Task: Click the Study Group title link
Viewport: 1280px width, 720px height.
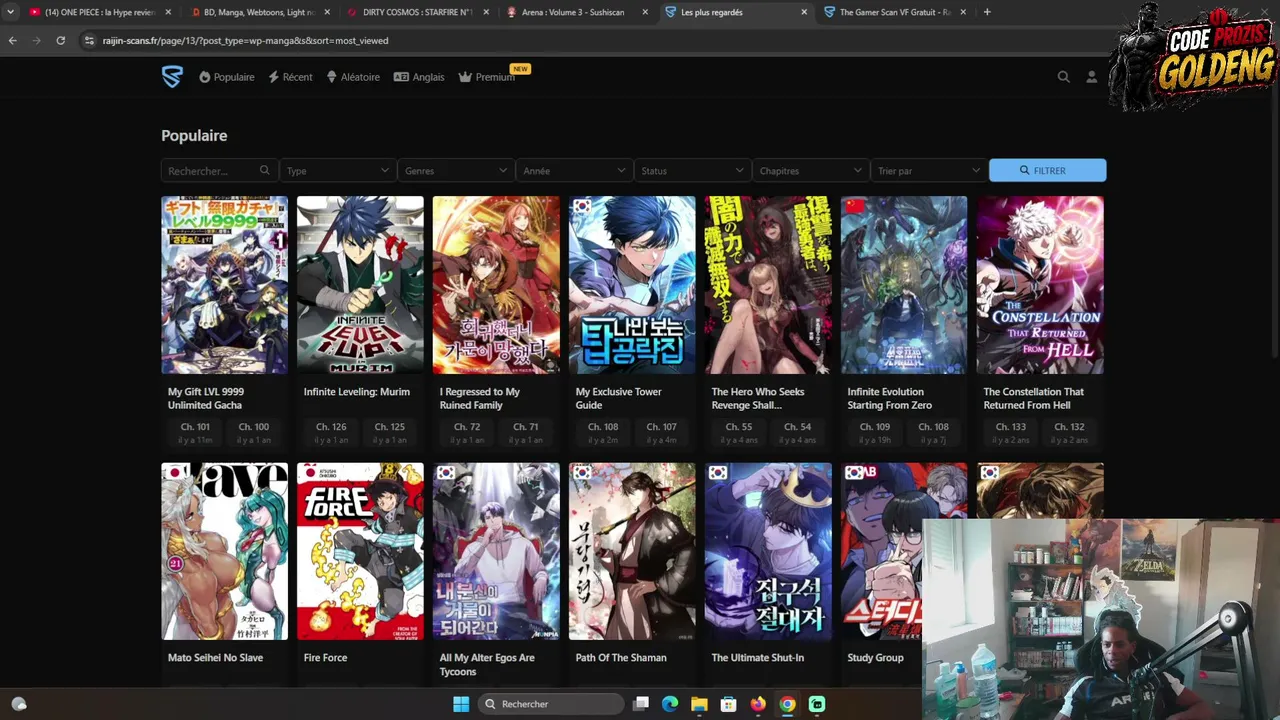Action: [875, 657]
